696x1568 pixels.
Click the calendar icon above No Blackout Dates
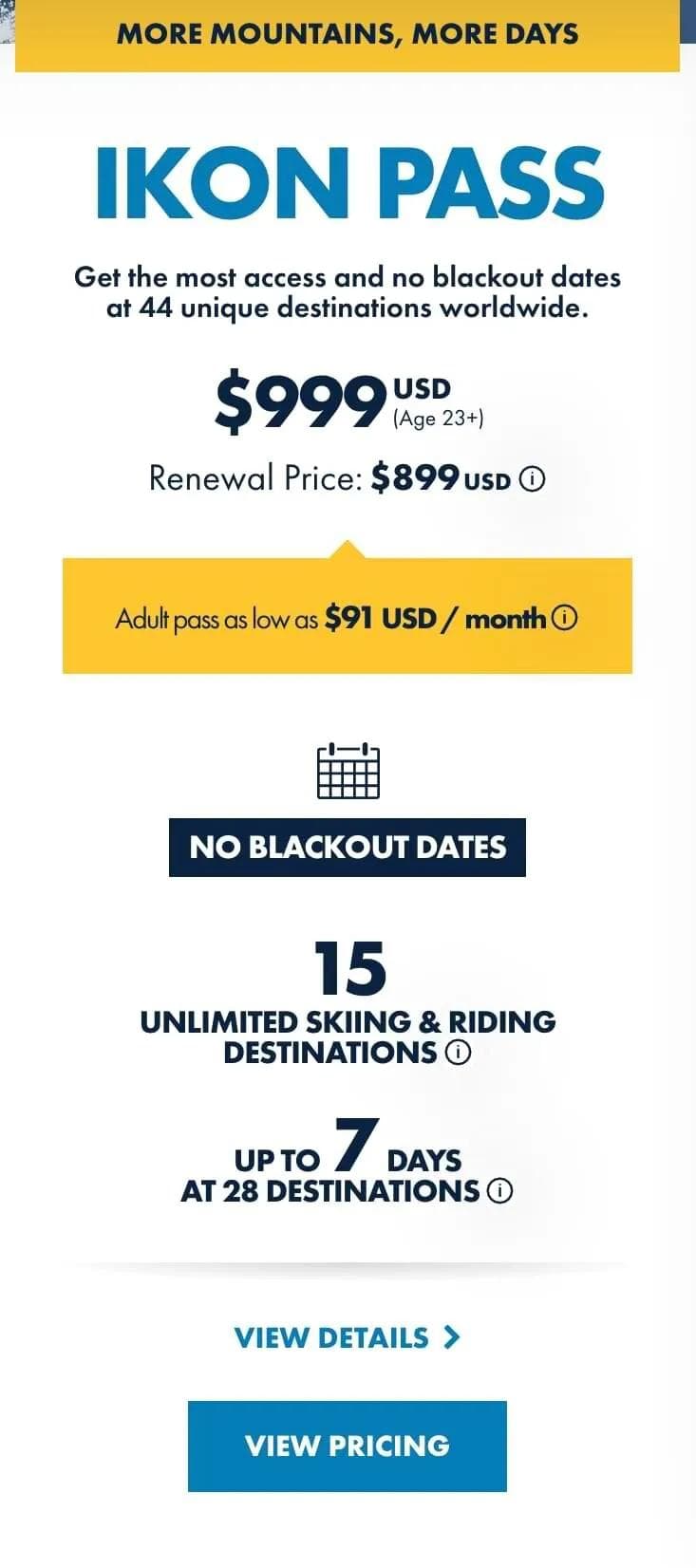point(348,771)
